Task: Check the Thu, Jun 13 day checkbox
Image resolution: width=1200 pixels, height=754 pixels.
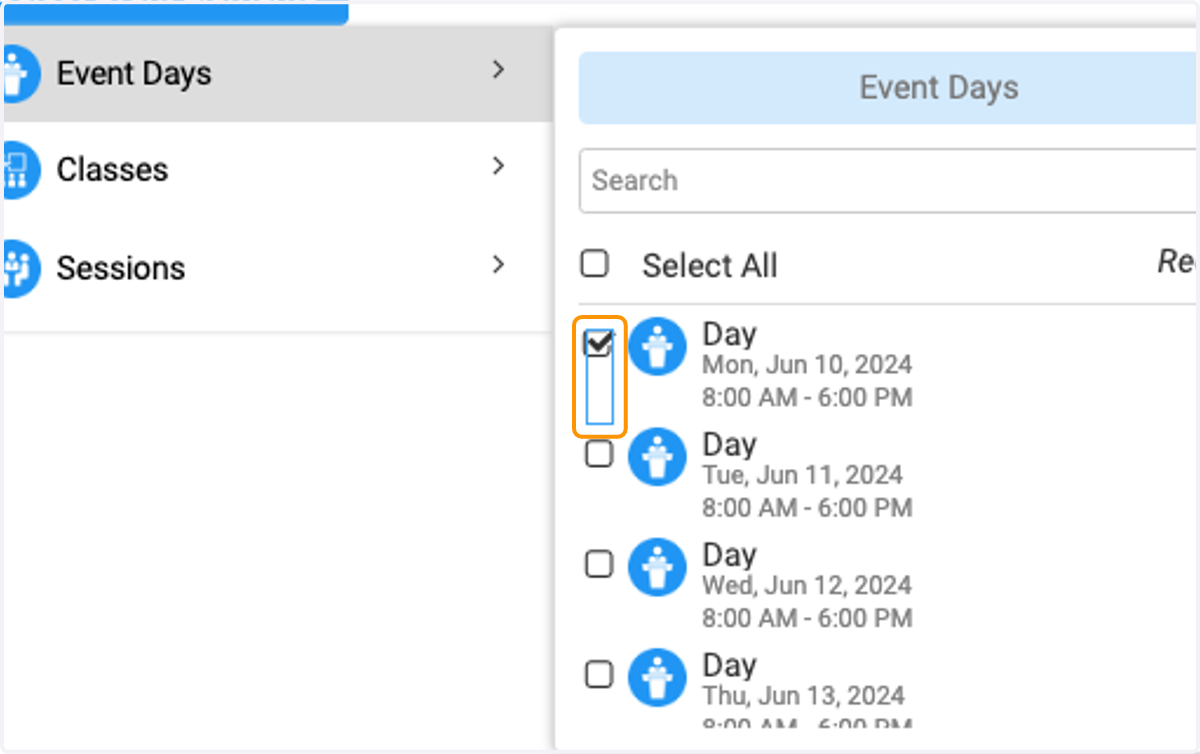Action: point(598,675)
